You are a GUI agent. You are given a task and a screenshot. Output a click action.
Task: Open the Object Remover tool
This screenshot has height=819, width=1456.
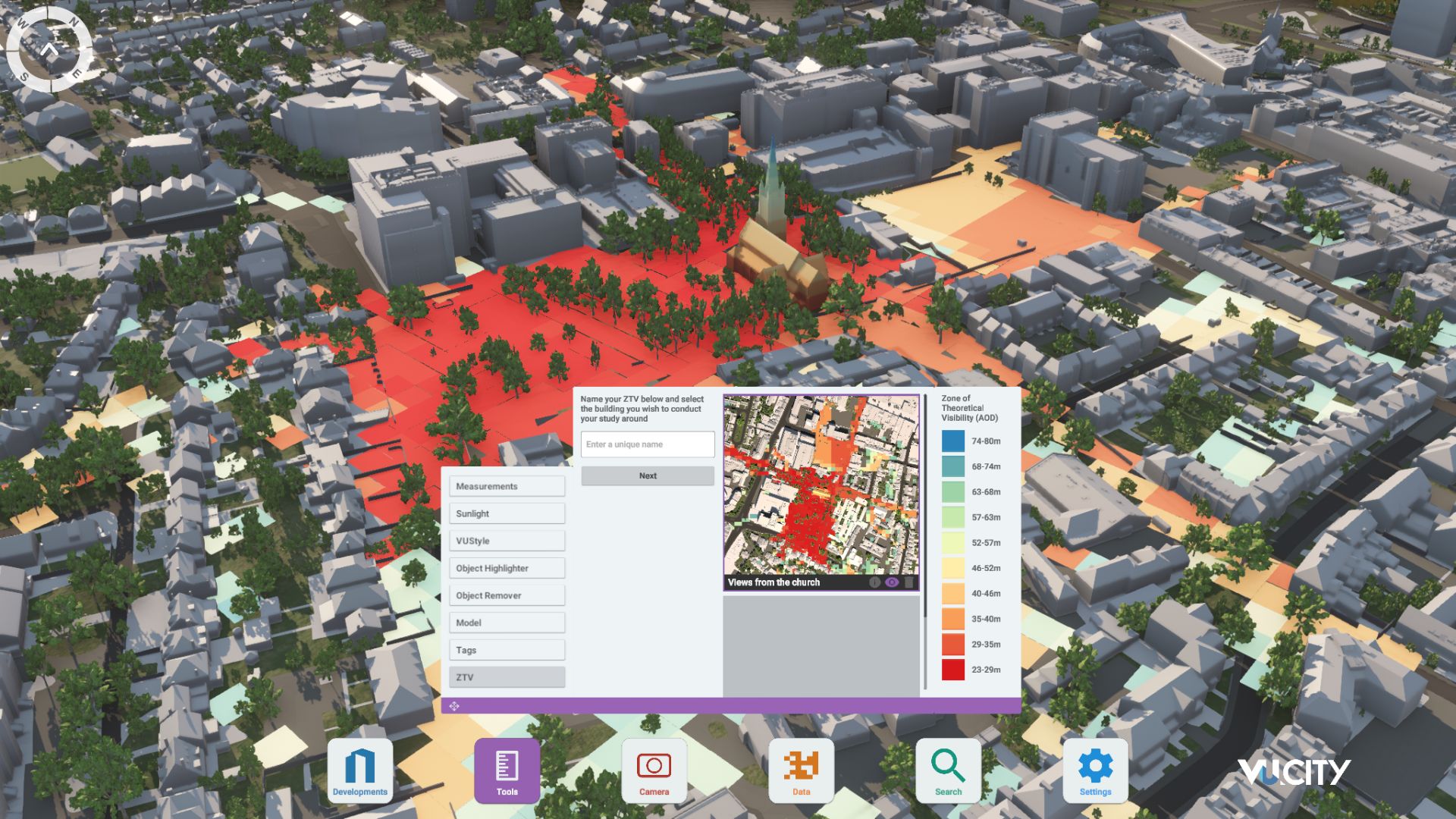point(507,595)
